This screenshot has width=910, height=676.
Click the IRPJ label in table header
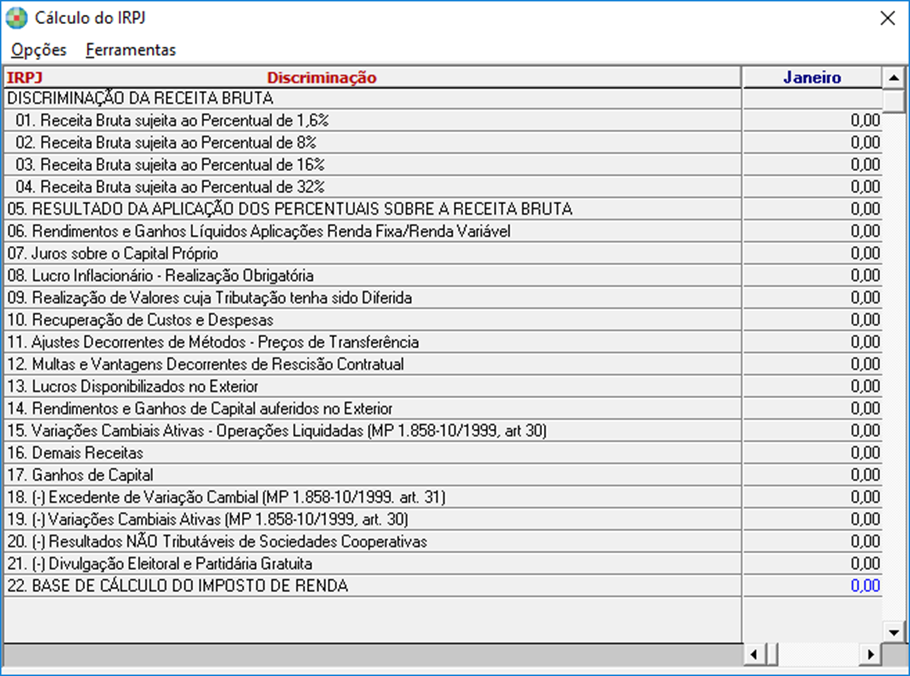[24, 78]
